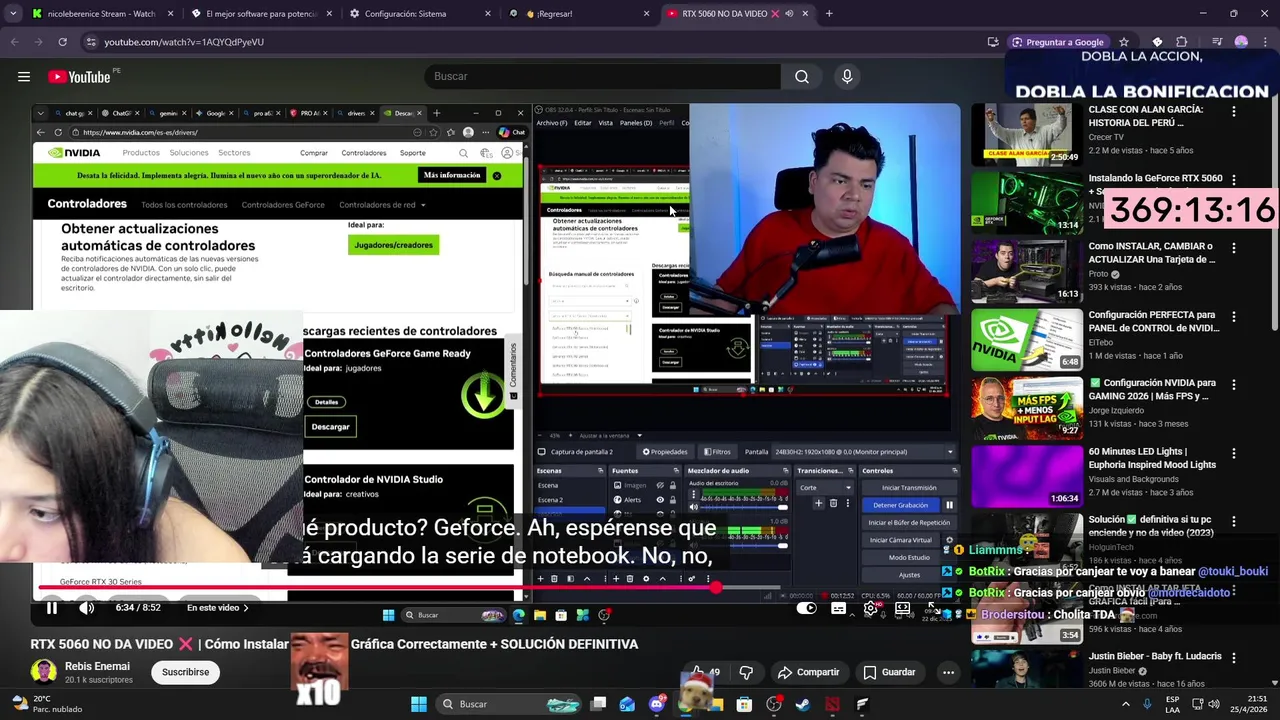Open Rebis Enemai channel avatar

[43, 672]
